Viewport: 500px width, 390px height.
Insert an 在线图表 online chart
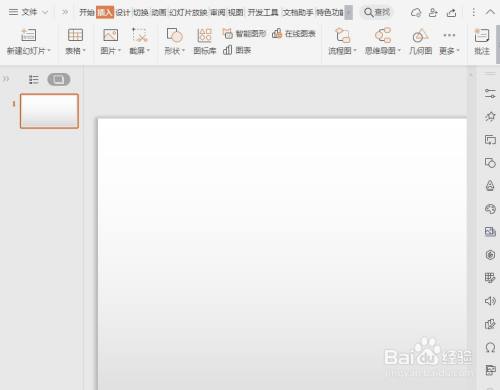pos(294,34)
